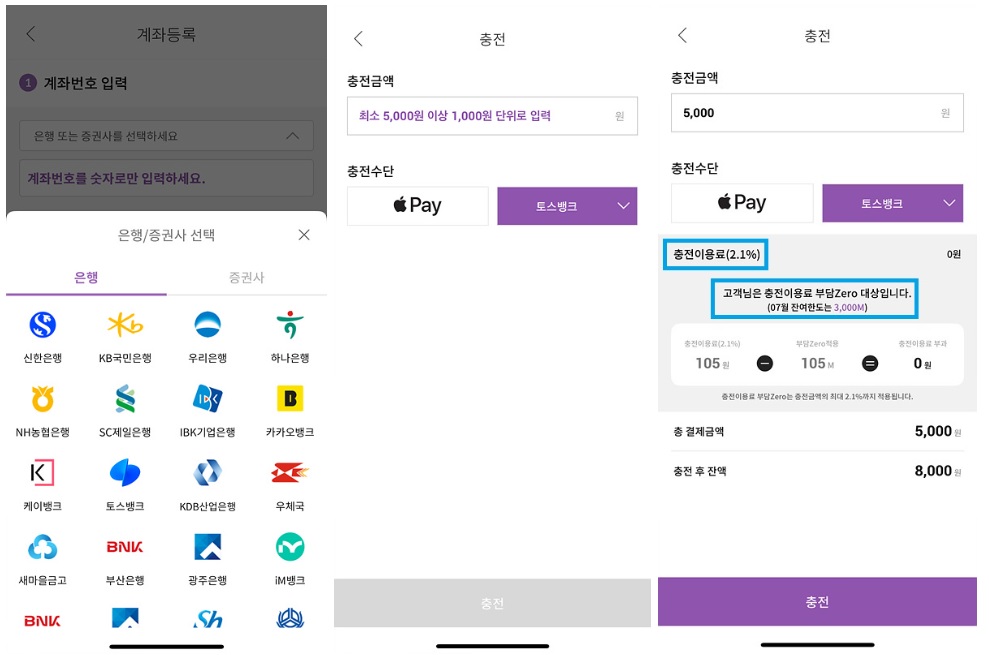989x655 pixels.
Task: Select SC제일은행 bank icon
Action: click(x=125, y=399)
